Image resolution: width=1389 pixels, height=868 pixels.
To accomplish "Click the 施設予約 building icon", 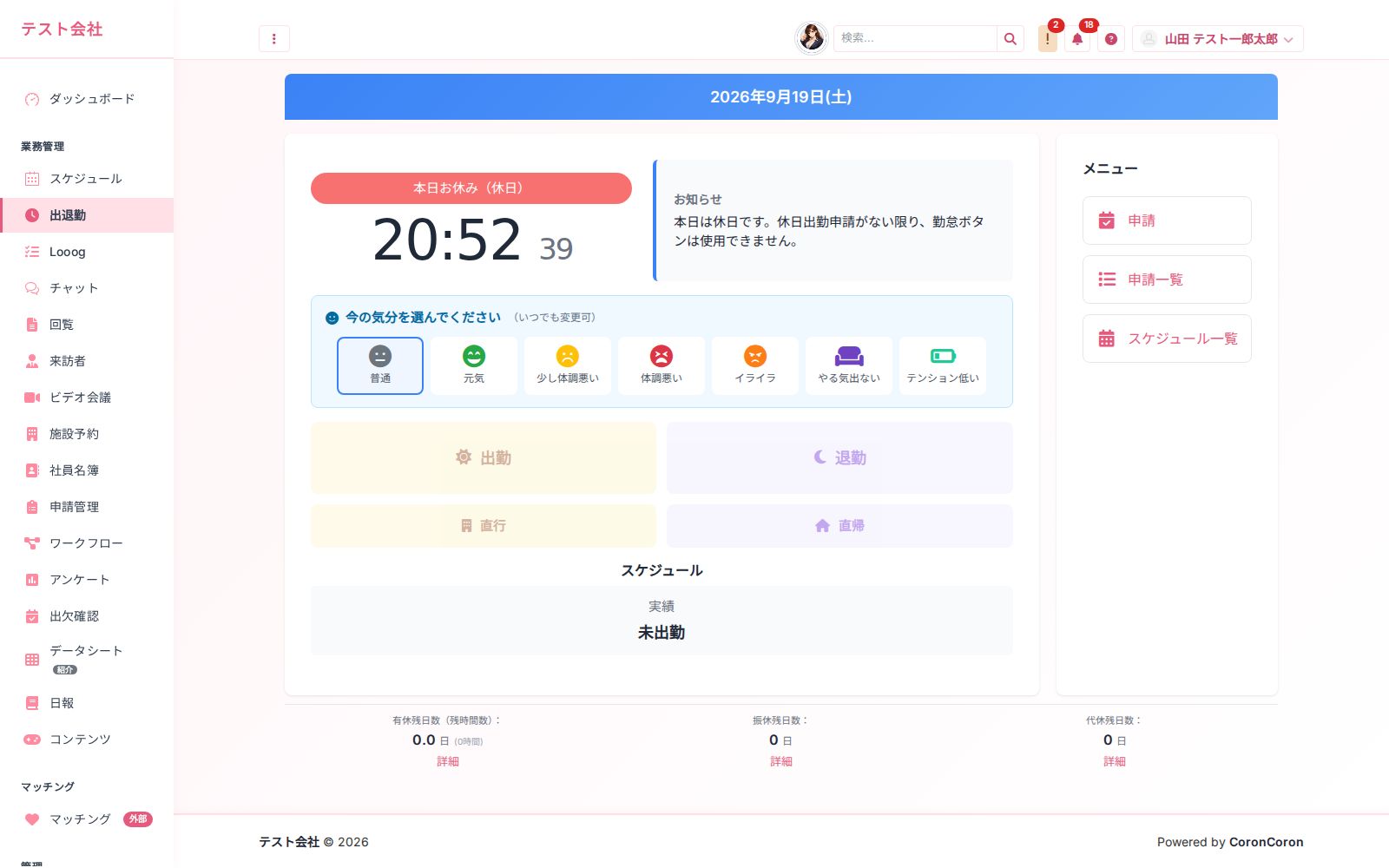I will [x=32, y=434].
